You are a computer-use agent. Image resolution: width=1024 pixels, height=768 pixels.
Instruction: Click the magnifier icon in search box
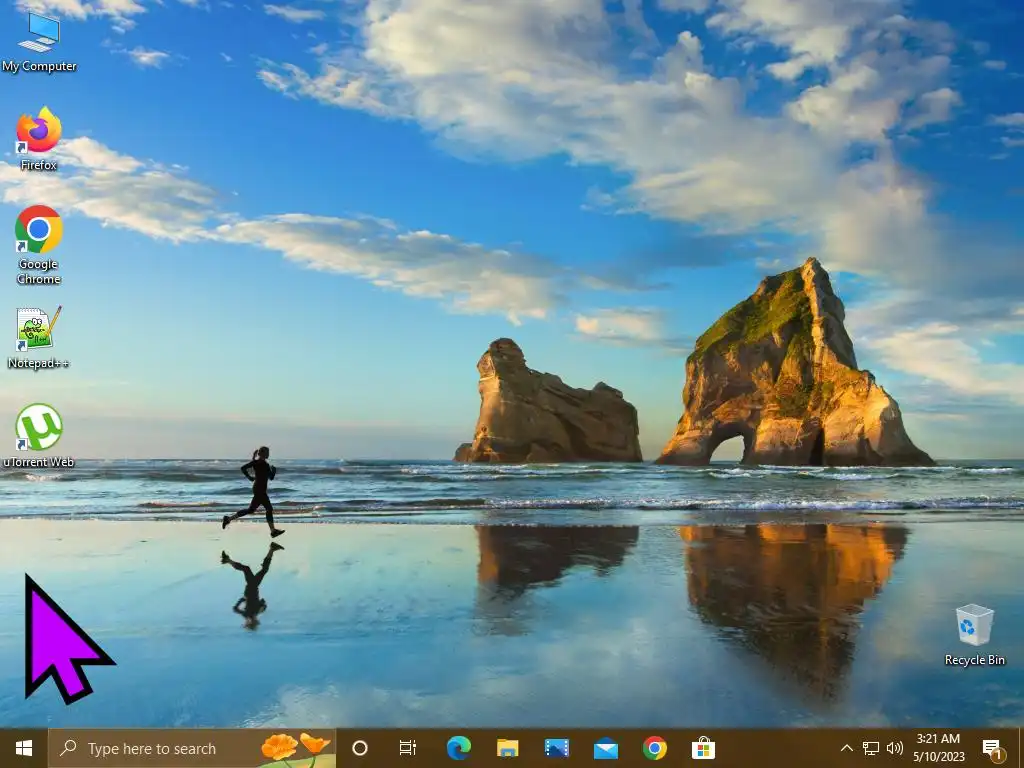point(68,748)
